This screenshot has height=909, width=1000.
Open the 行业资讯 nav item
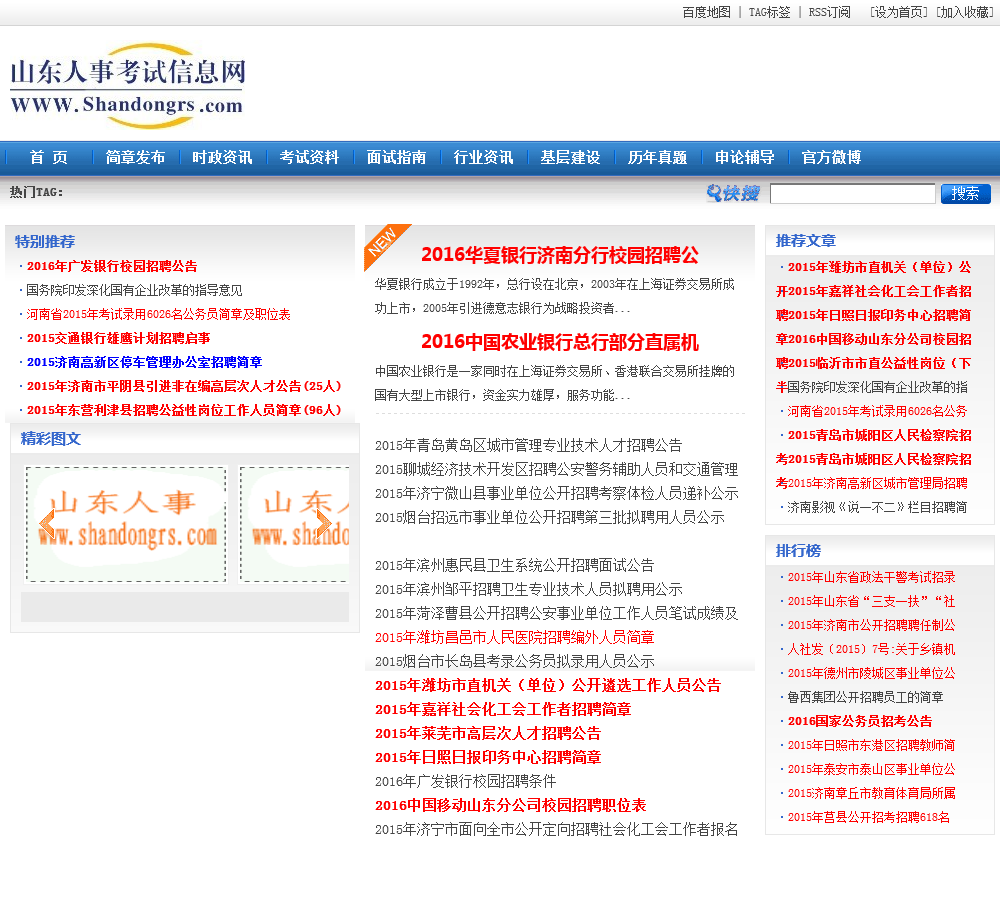(483, 157)
